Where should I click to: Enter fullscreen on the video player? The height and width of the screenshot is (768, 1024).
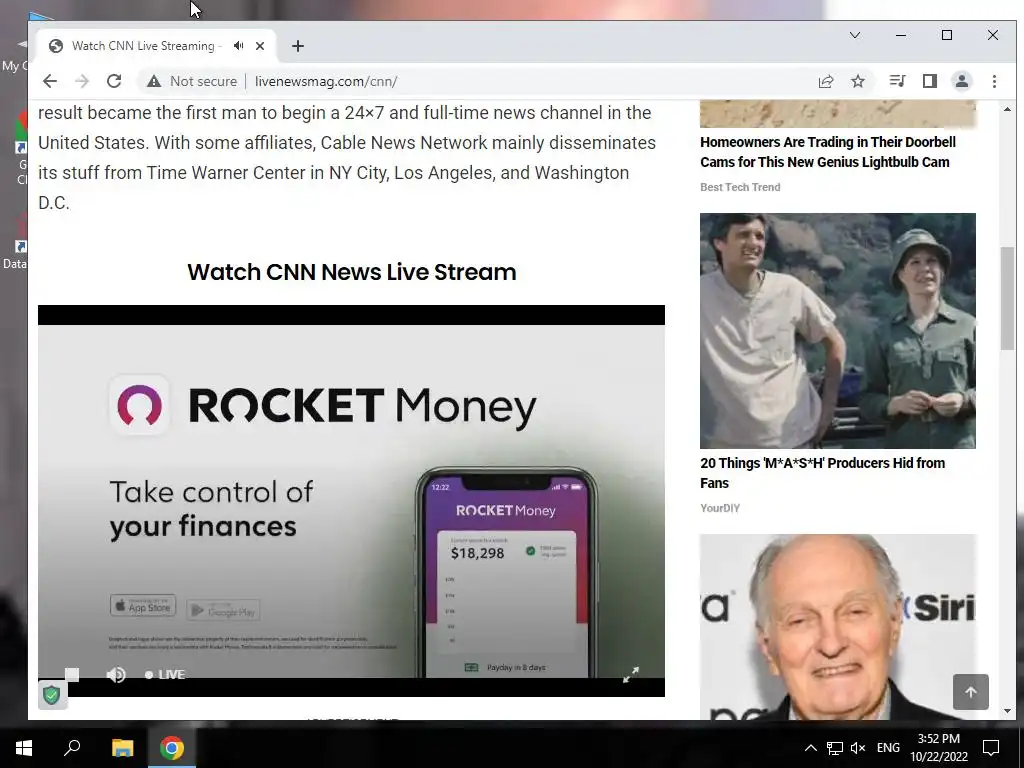tap(630, 675)
